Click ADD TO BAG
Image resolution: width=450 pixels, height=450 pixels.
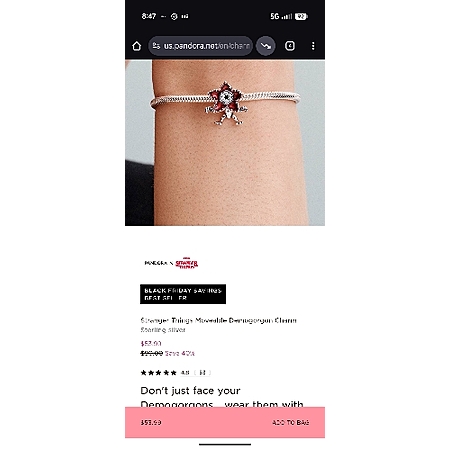291,423
